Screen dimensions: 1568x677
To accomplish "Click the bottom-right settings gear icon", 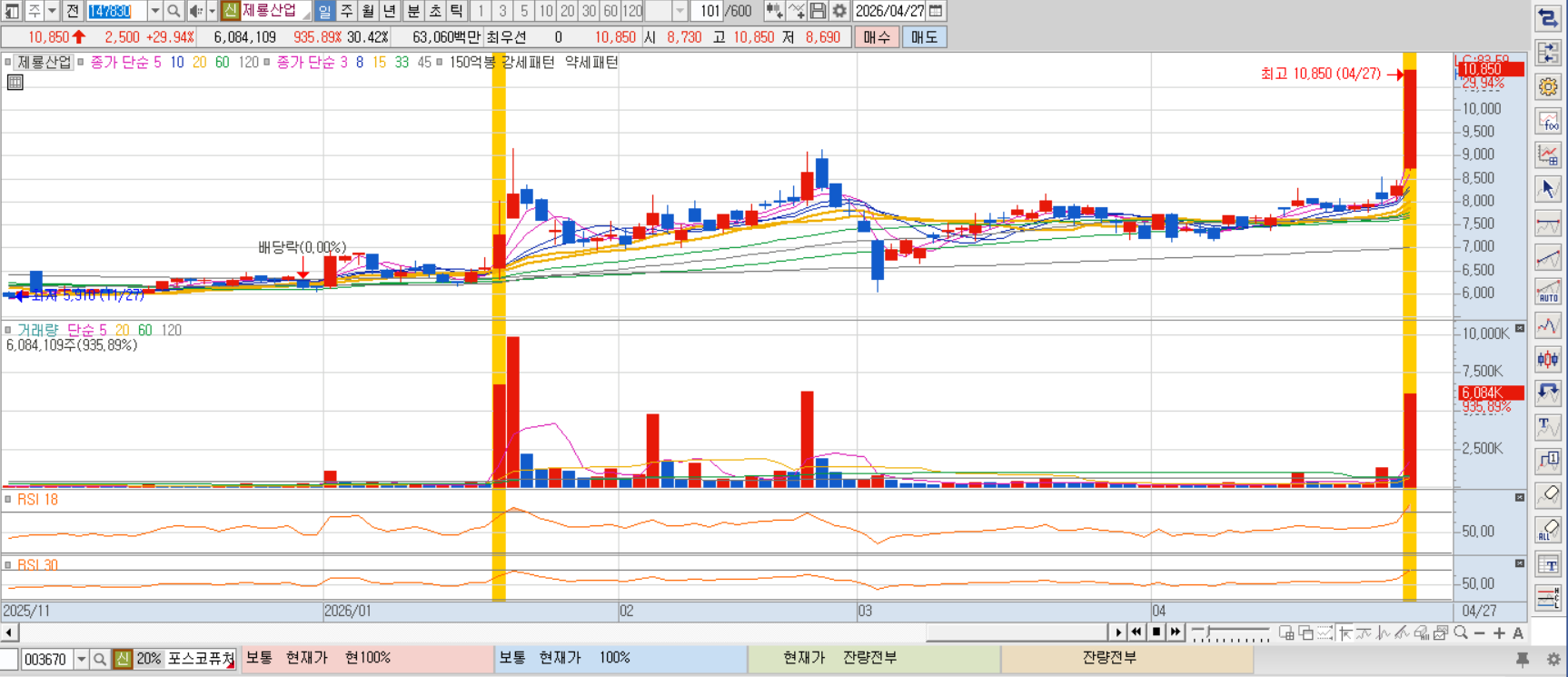I will [1553, 659].
